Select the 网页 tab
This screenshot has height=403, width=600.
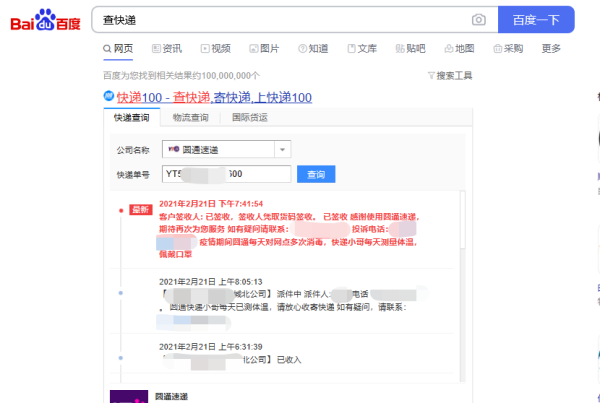coord(118,48)
